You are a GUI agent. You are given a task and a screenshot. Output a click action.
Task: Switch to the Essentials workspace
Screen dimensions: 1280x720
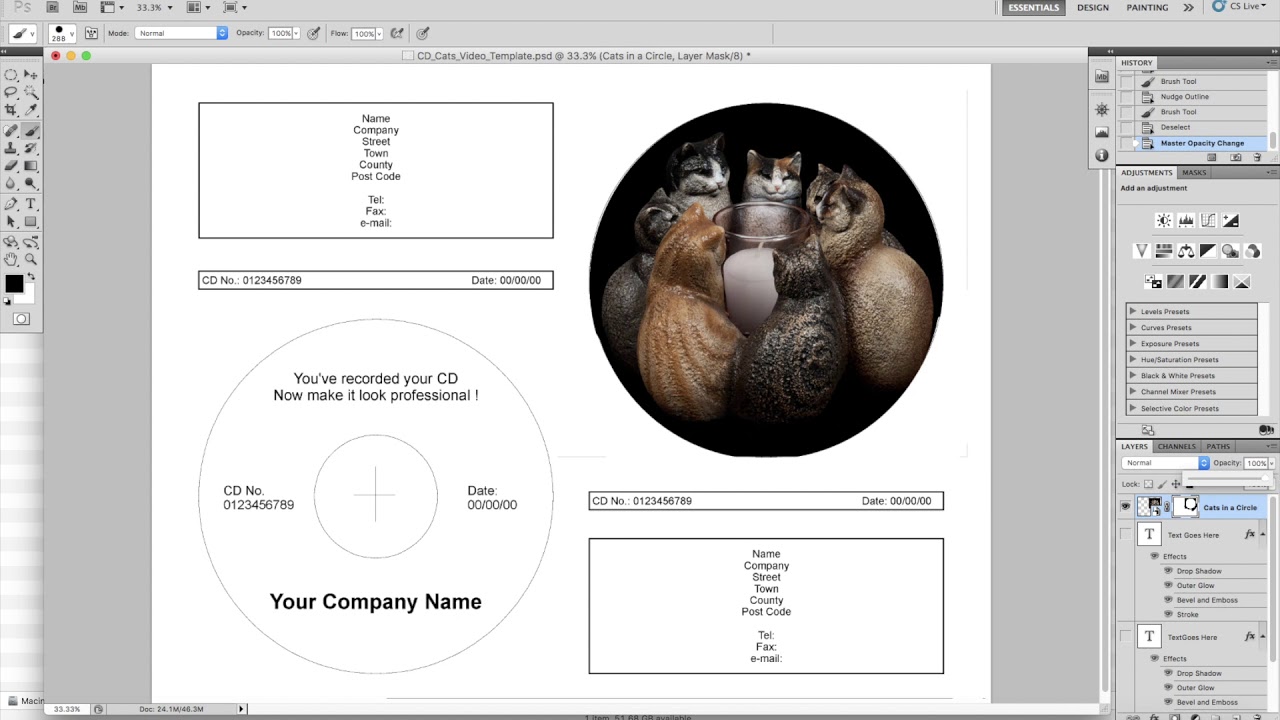tap(1033, 7)
